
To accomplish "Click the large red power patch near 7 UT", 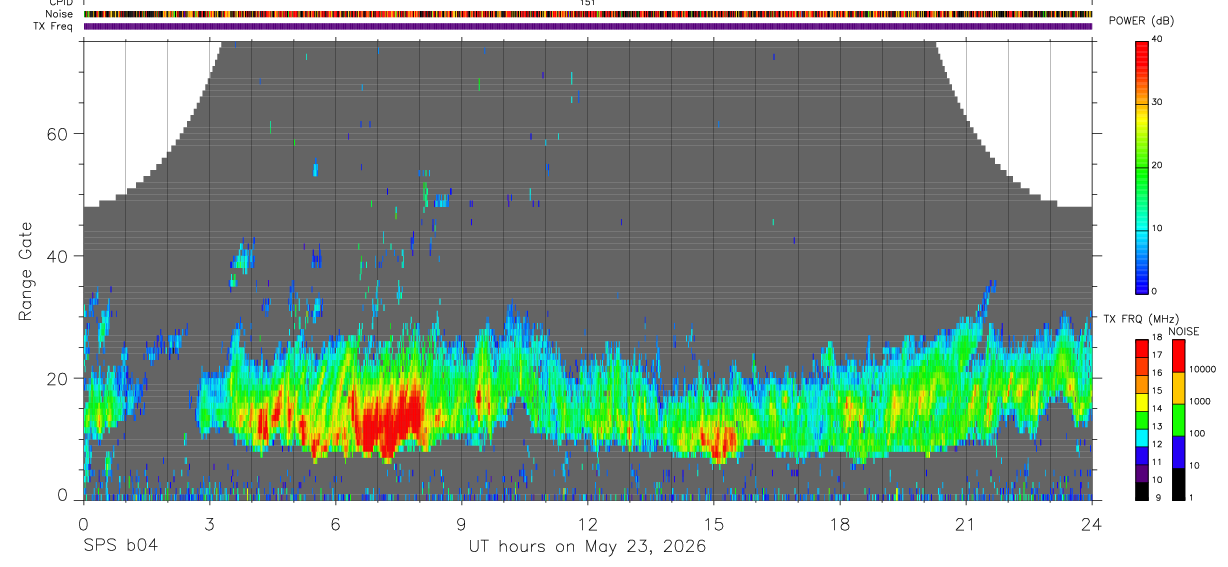I will coord(388,420).
